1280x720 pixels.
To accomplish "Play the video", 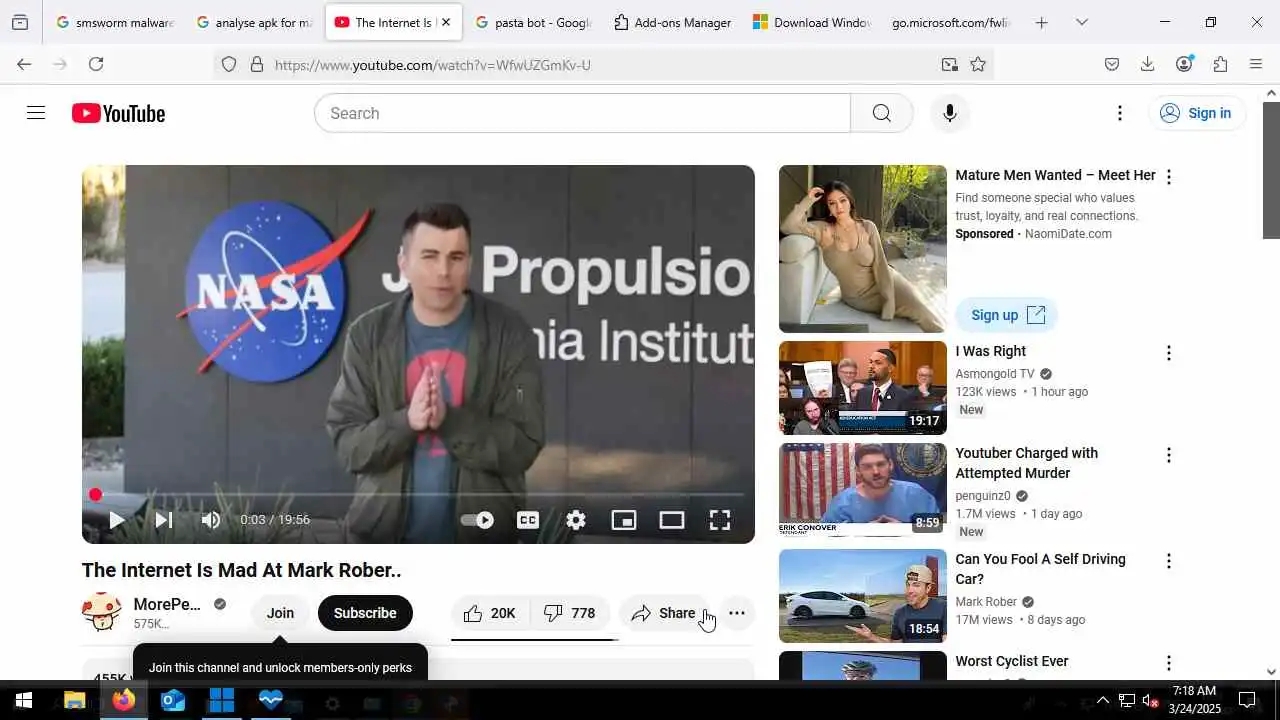I will (116, 520).
